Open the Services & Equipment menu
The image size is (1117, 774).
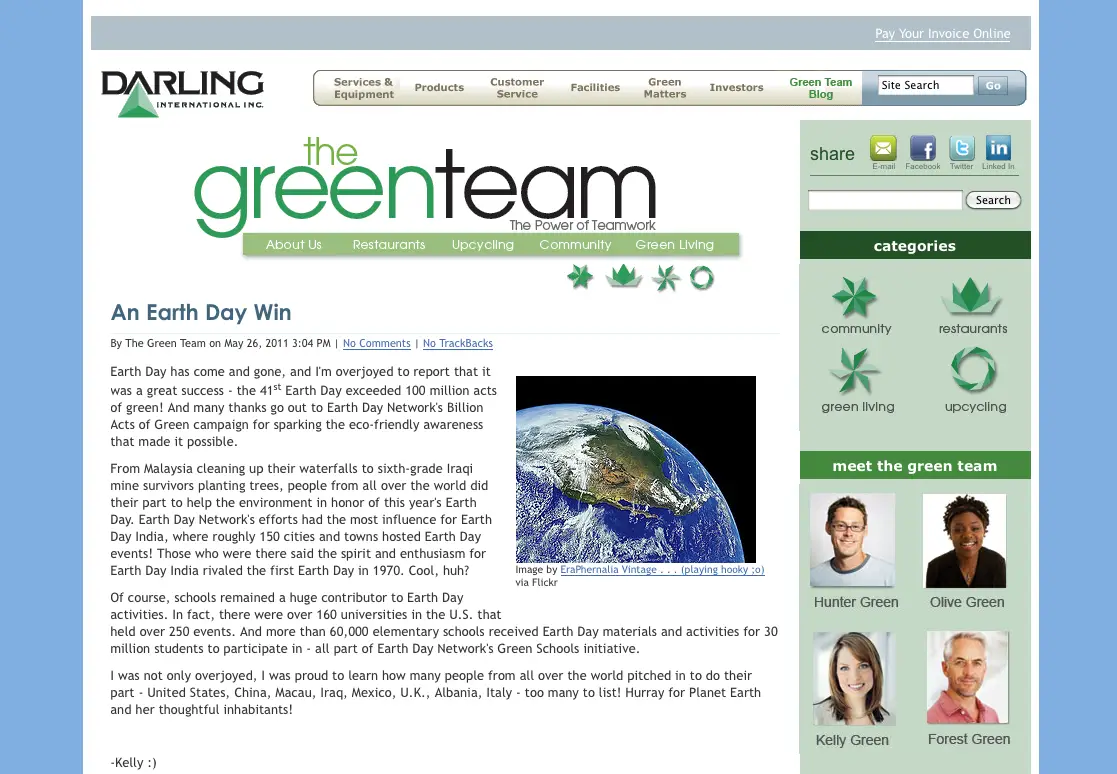[x=364, y=88]
